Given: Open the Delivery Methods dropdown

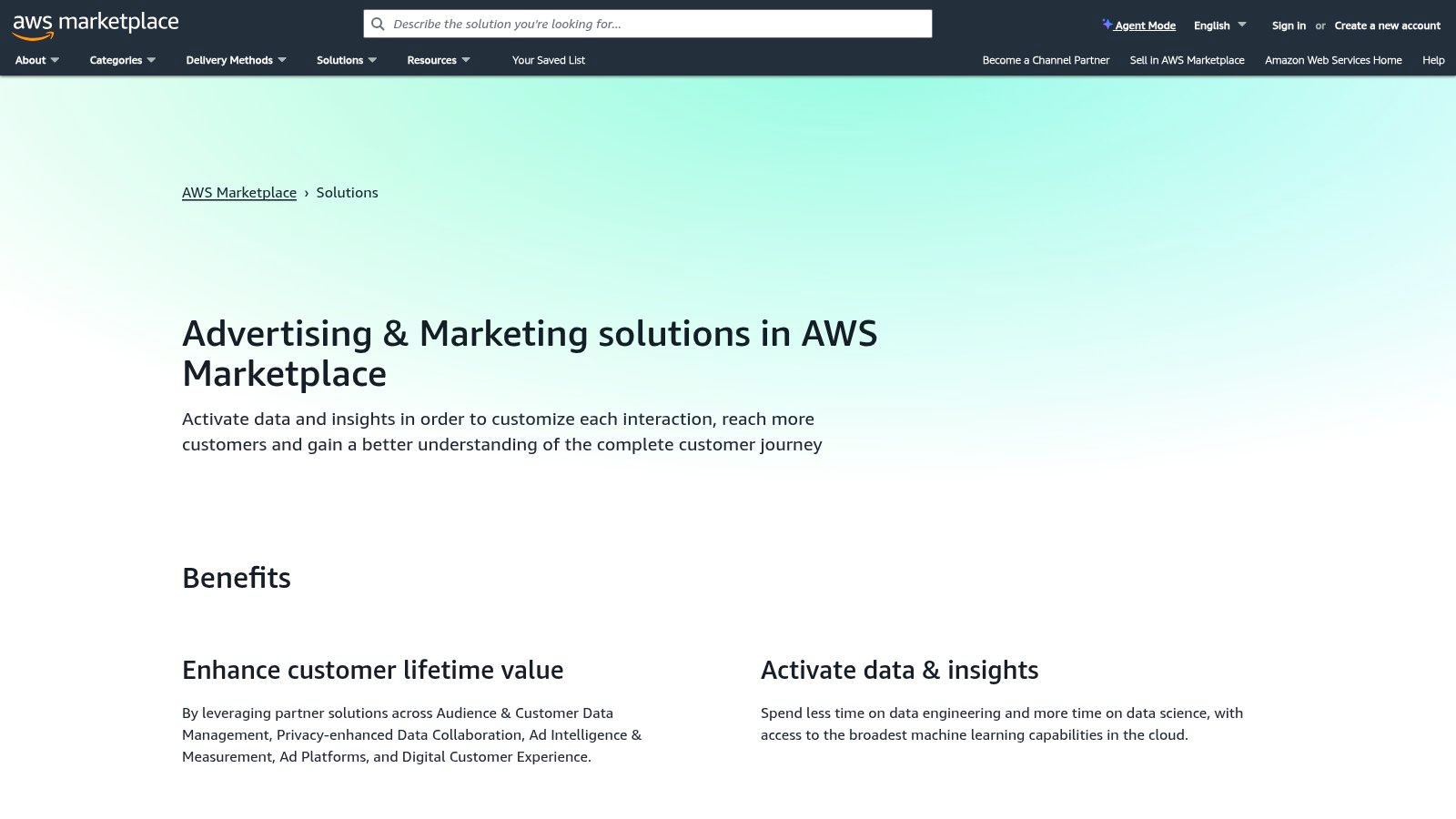Looking at the screenshot, I should (x=236, y=60).
